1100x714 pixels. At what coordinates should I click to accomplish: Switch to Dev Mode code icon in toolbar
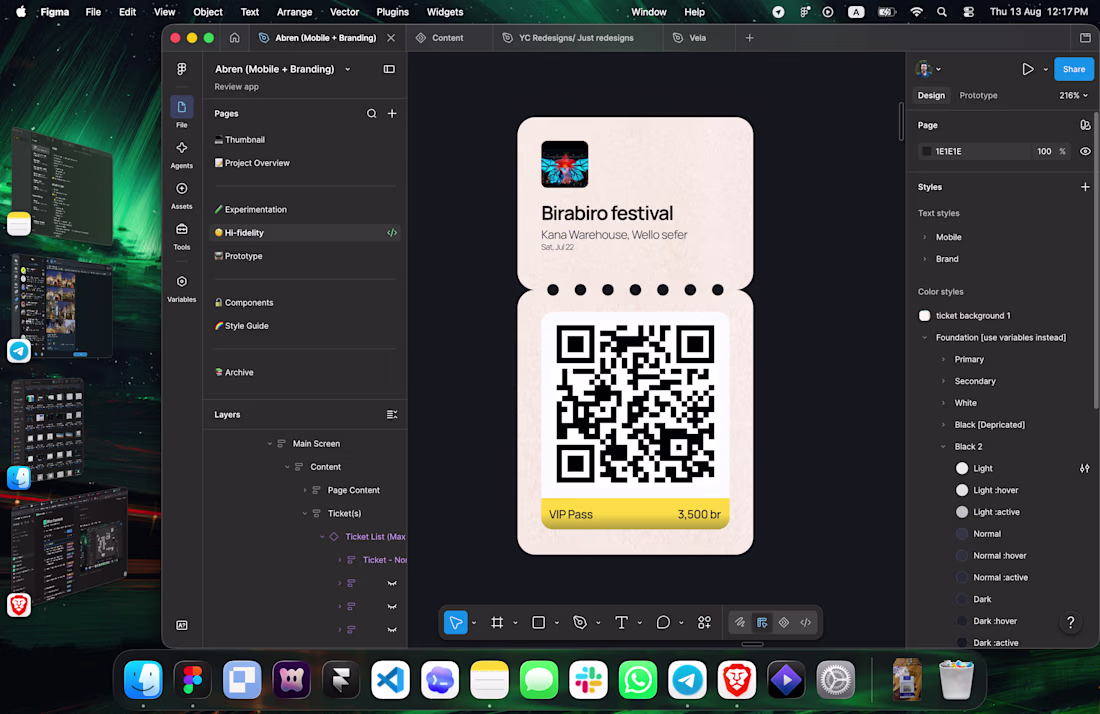coord(805,622)
